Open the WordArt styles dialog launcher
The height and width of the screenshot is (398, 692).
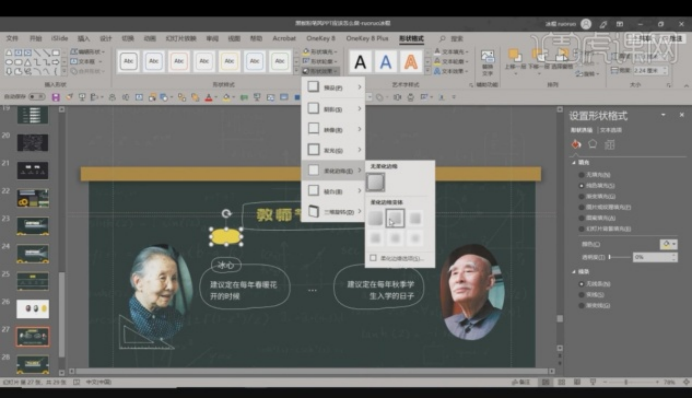[471, 85]
